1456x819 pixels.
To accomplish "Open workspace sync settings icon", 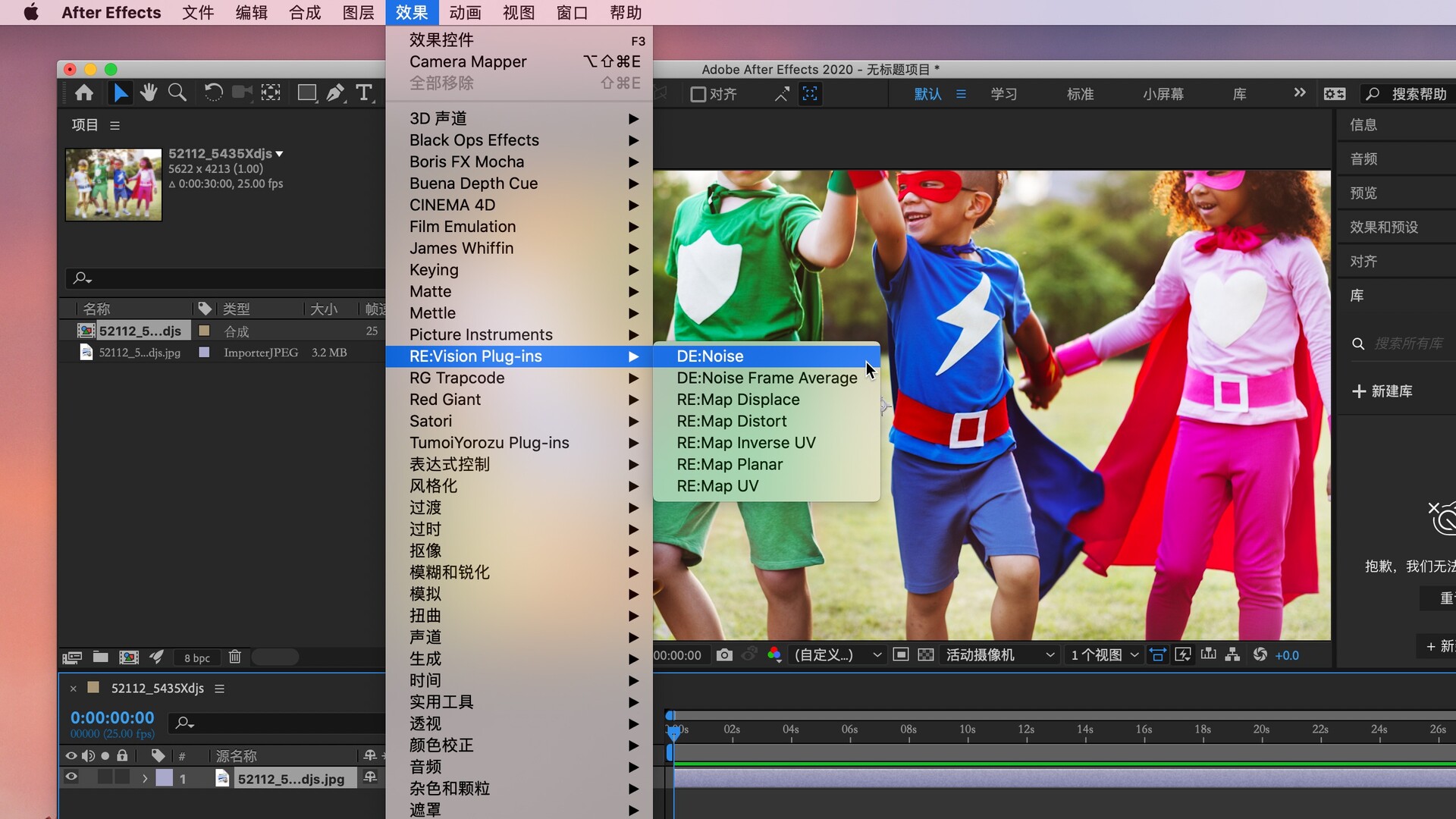I will (x=1335, y=94).
